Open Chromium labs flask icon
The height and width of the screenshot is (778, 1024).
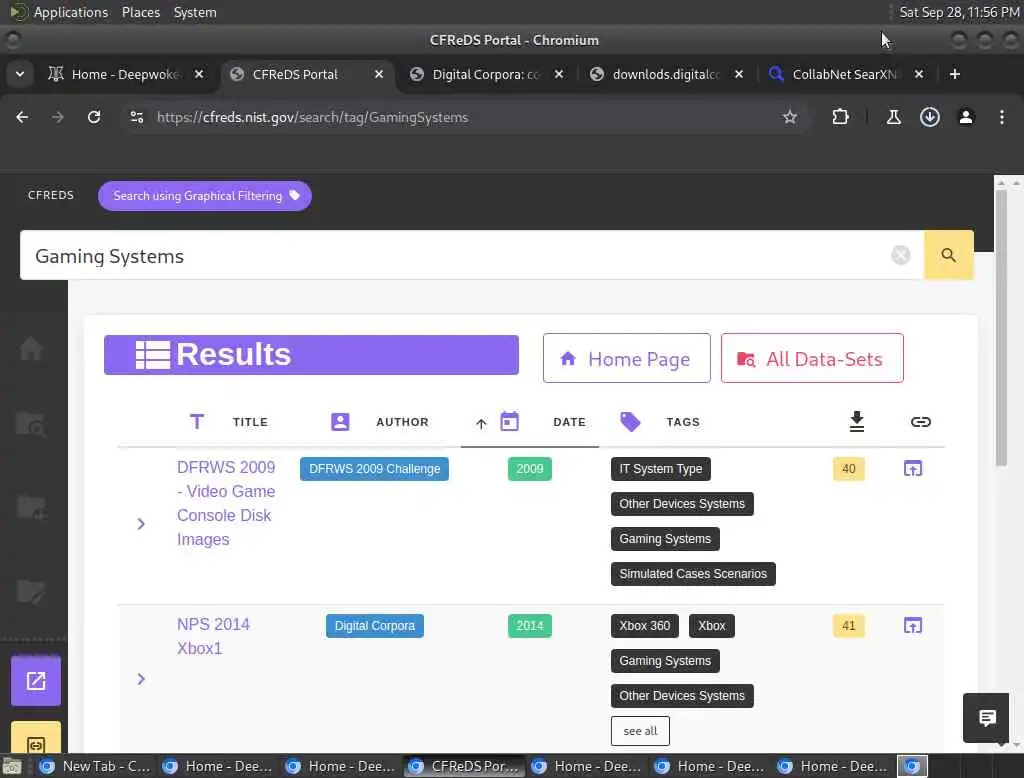tap(893, 117)
